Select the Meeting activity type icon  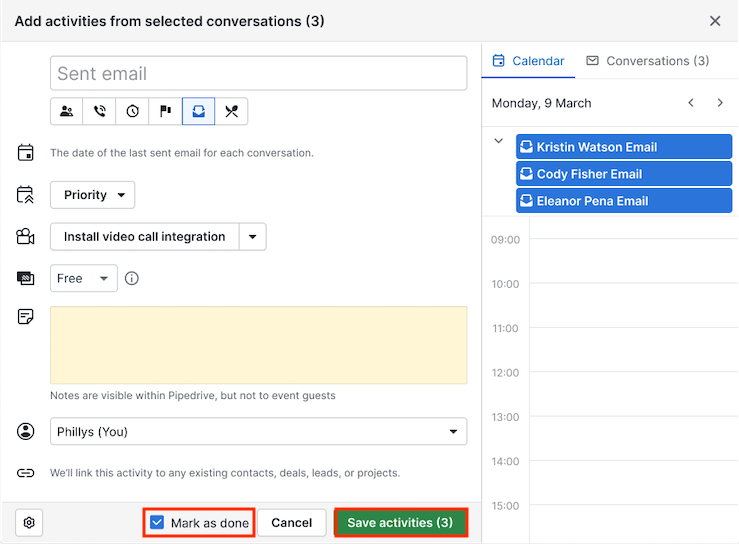click(67, 111)
